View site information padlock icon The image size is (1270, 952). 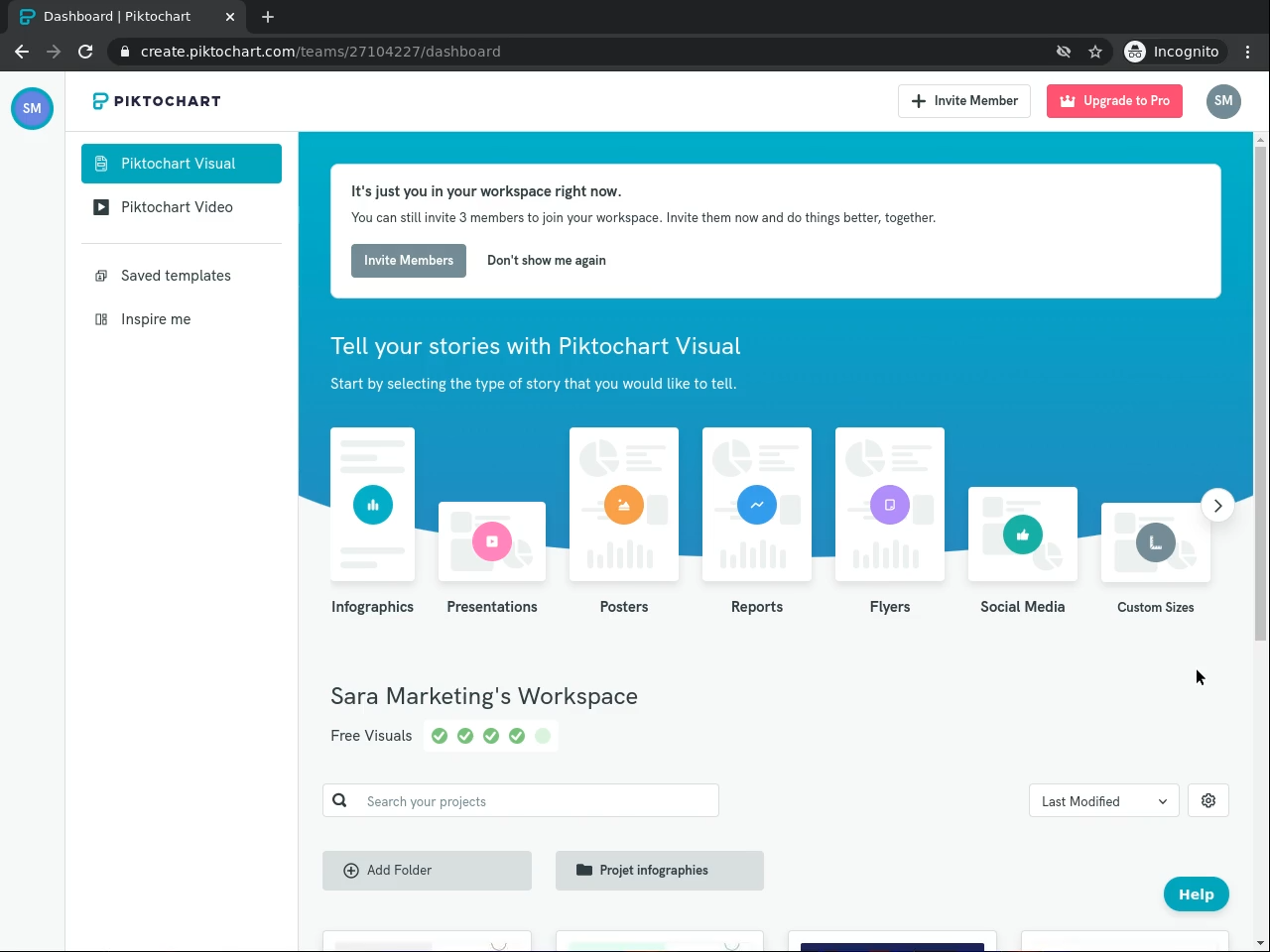125,52
